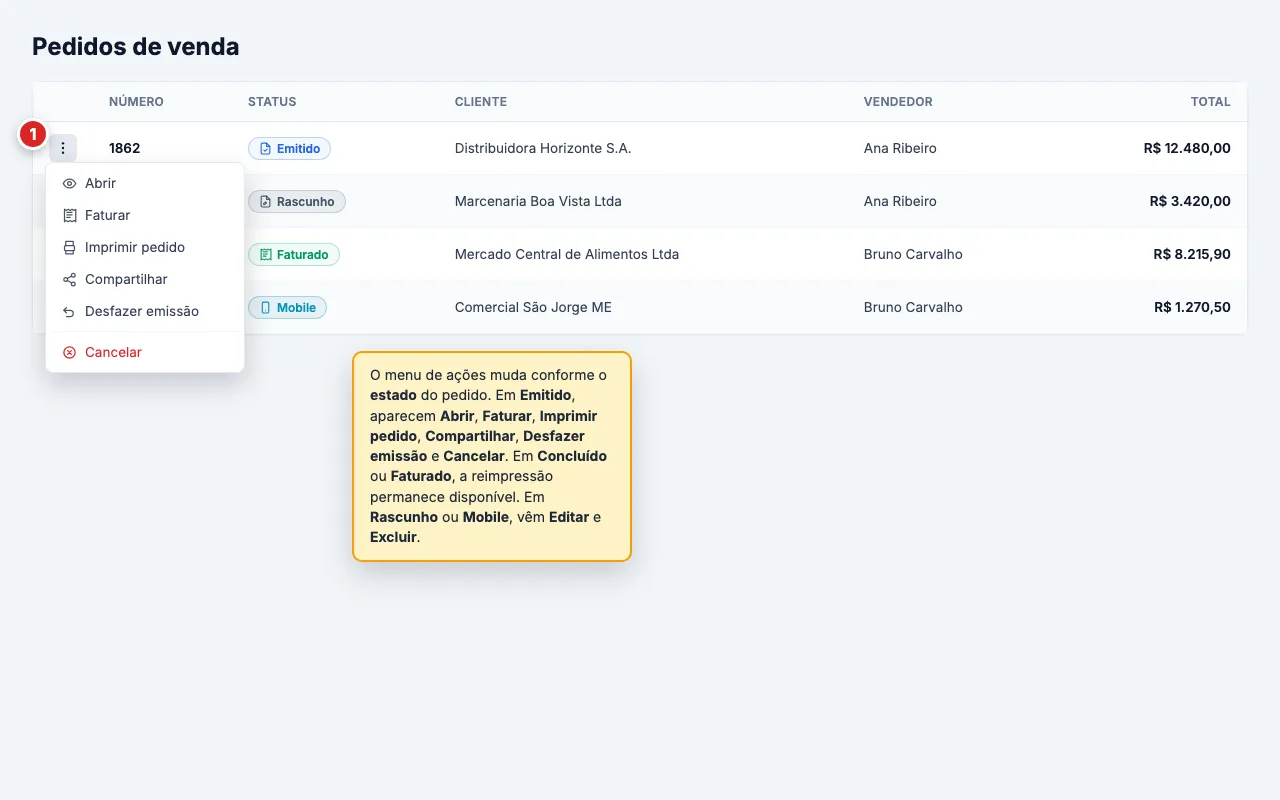This screenshot has height=800, width=1280.
Task: Sort by the NÚMERO column header
Action: pos(136,102)
